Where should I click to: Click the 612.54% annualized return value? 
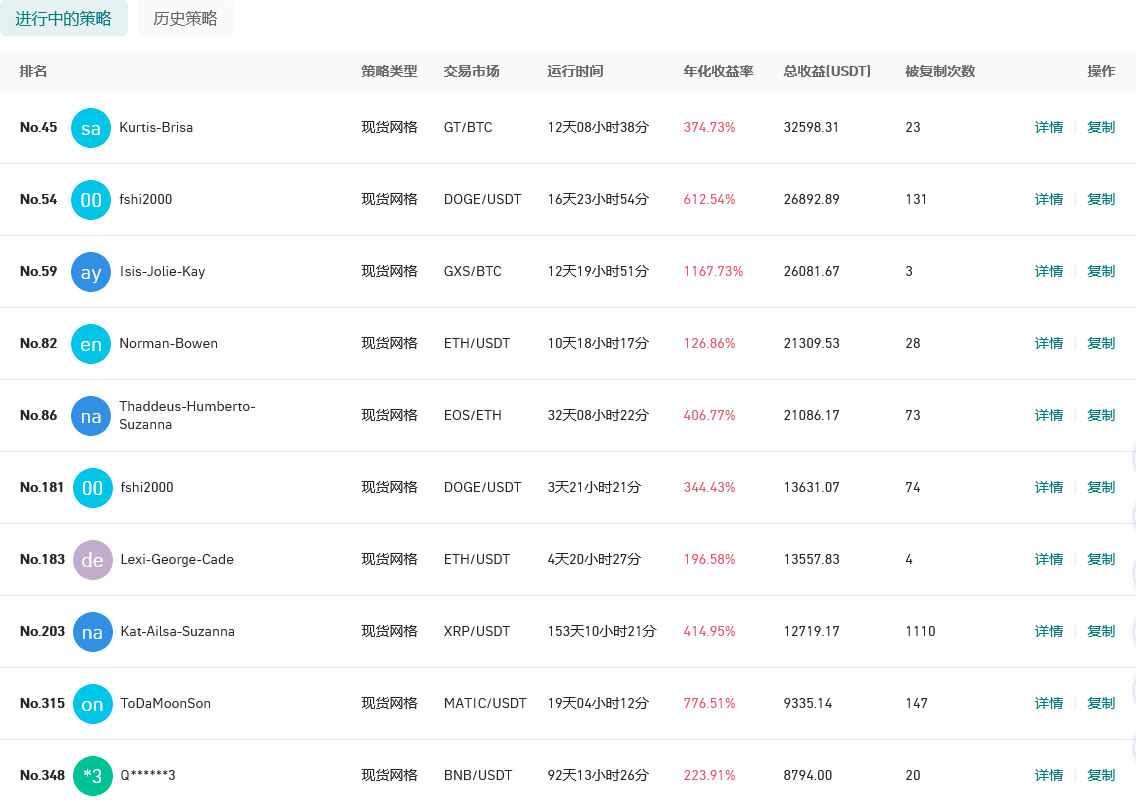pos(709,199)
